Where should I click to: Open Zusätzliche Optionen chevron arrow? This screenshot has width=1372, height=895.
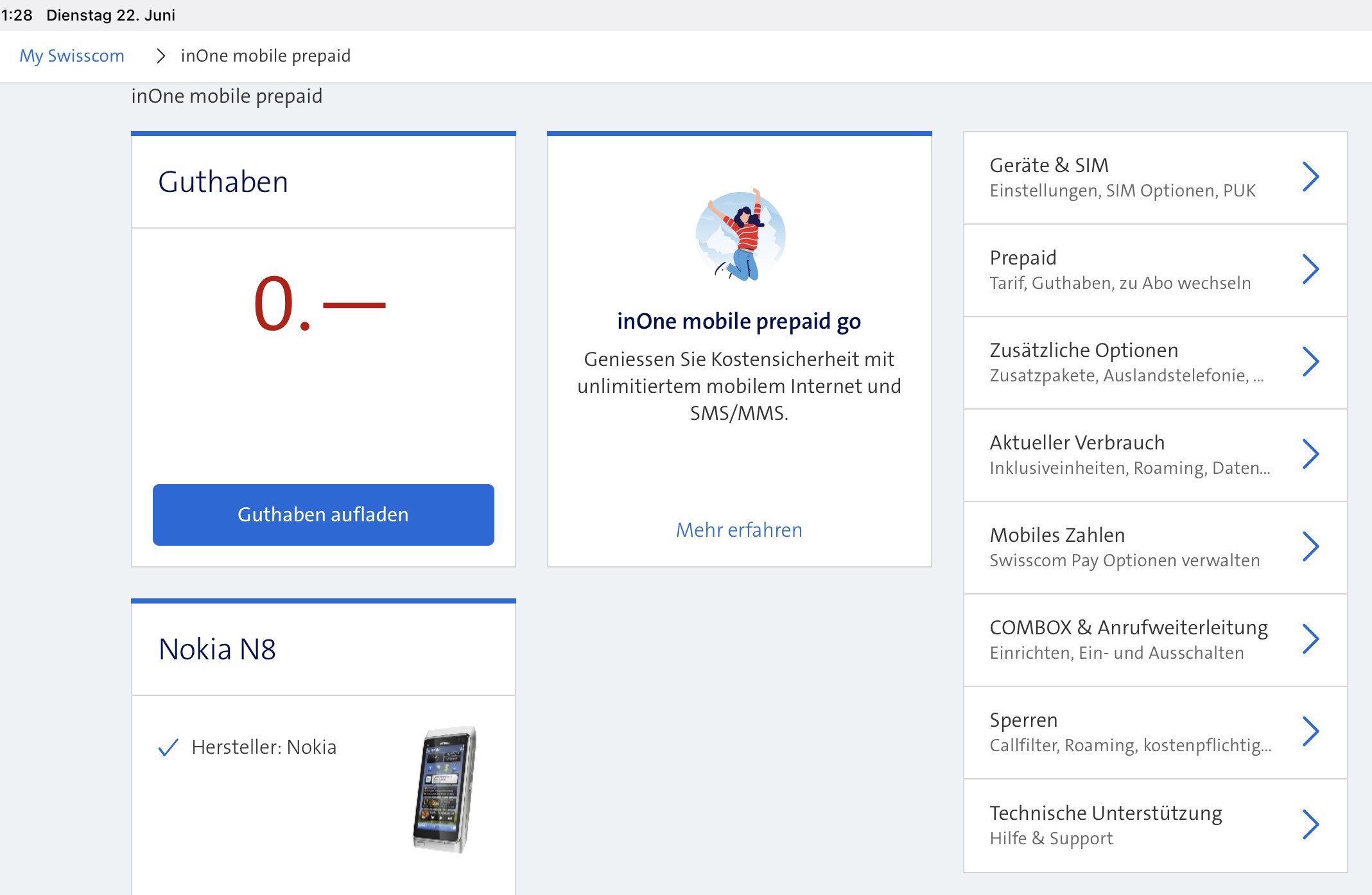[1310, 362]
